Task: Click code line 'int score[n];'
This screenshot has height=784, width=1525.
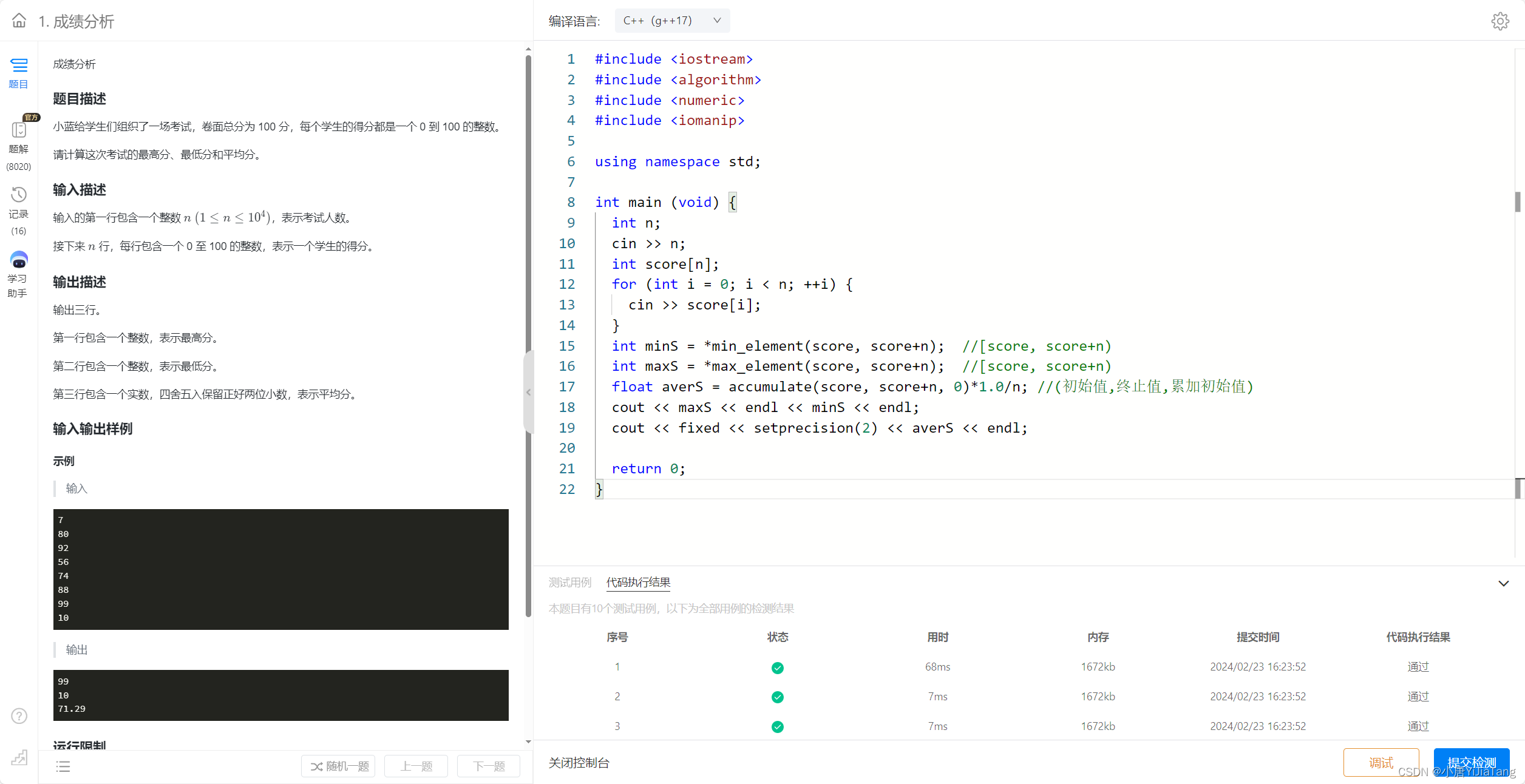Action: (x=665, y=264)
